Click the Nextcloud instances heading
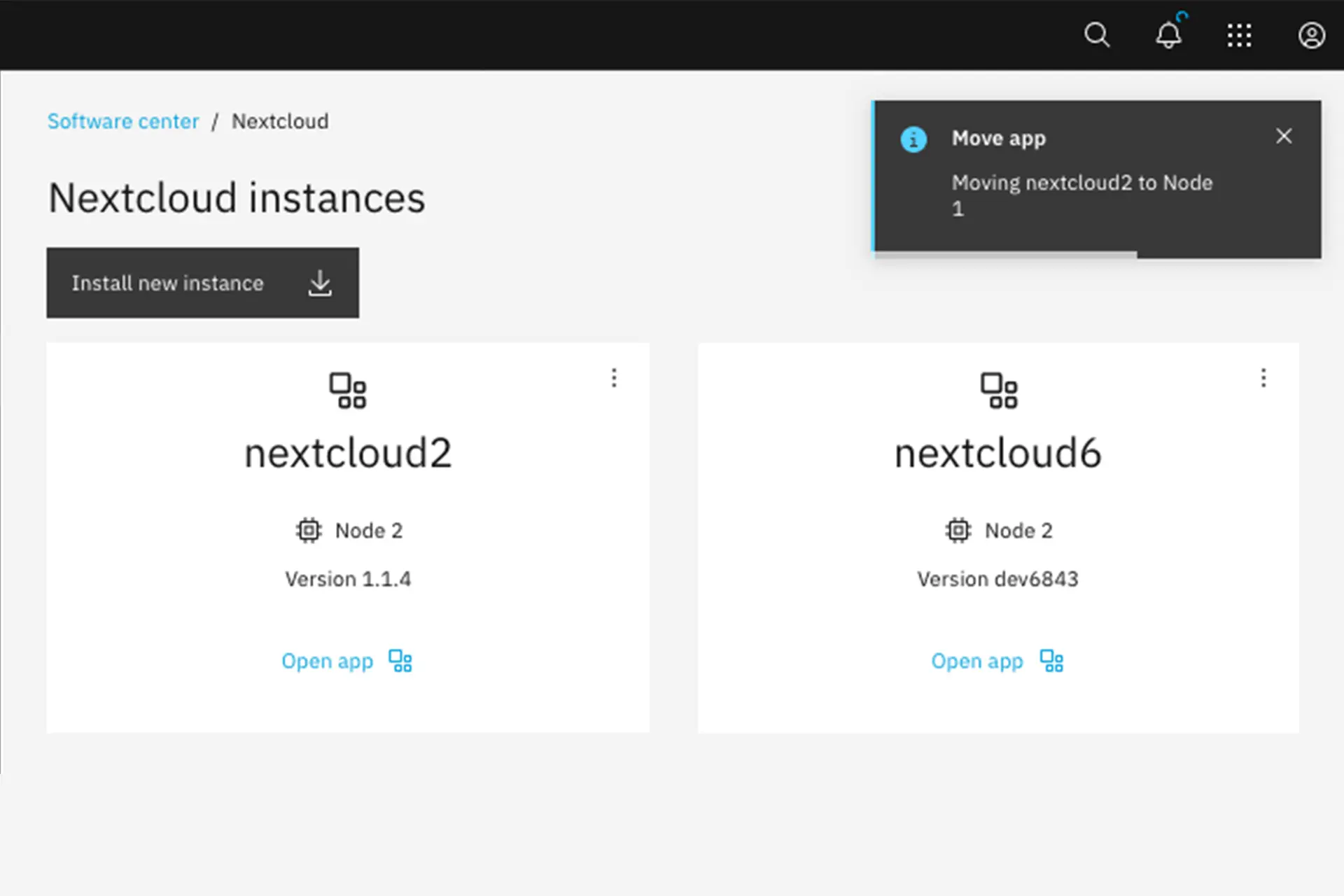 pos(237,198)
